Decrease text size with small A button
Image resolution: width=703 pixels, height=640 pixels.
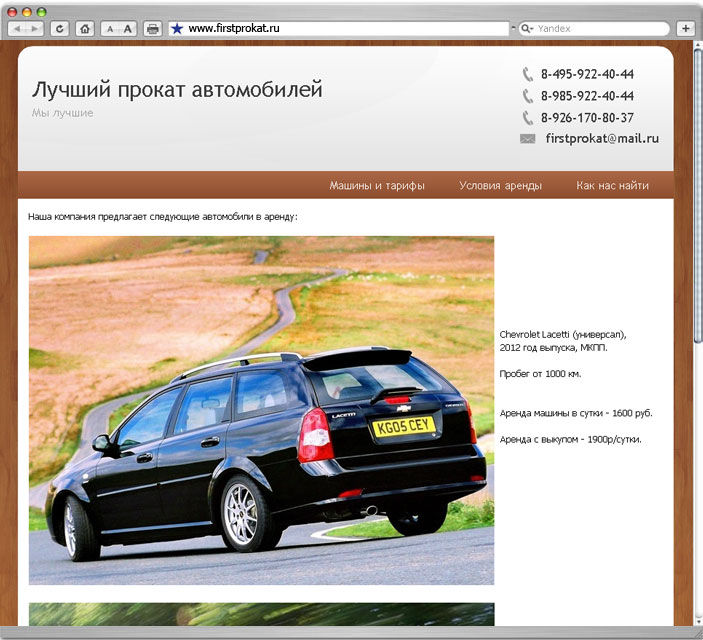point(109,29)
